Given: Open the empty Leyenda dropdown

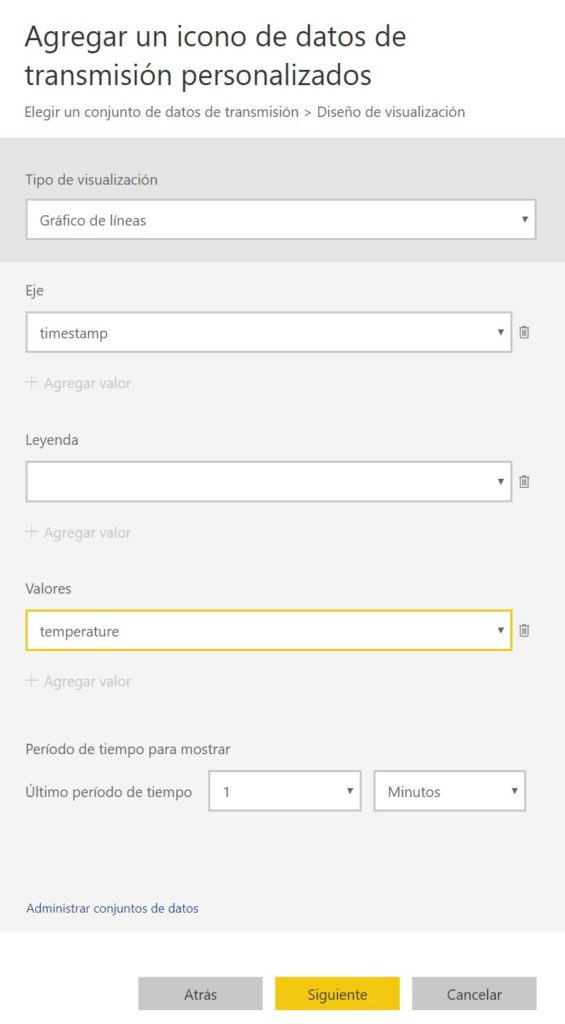Looking at the screenshot, I should pyautogui.click(x=268, y=481).
